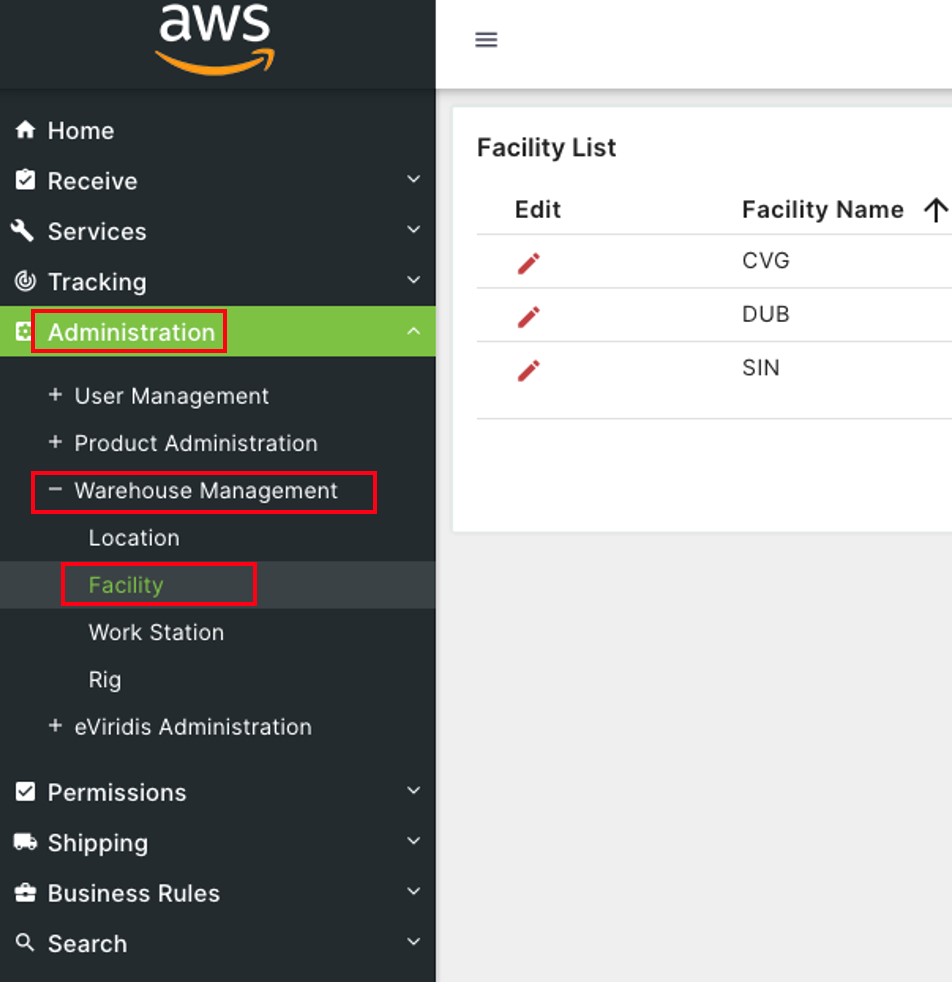Click the AWS logo
Screen dimensions: 952x984
215,40
